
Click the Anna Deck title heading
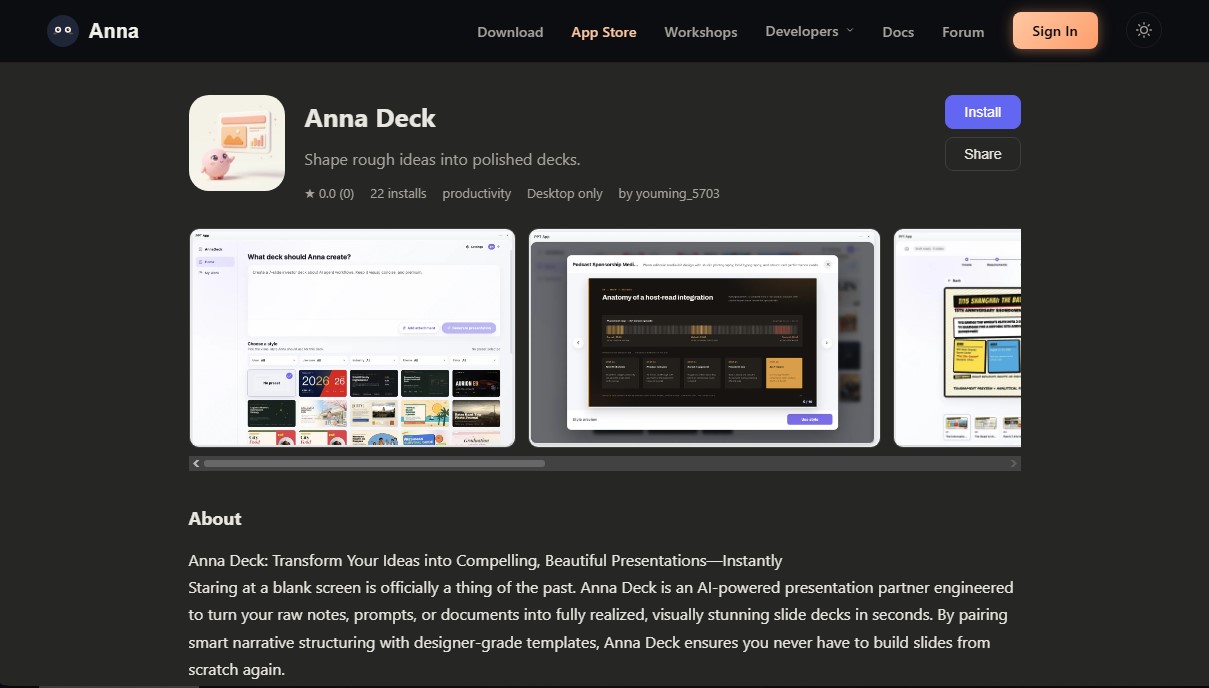click(370, 118)
